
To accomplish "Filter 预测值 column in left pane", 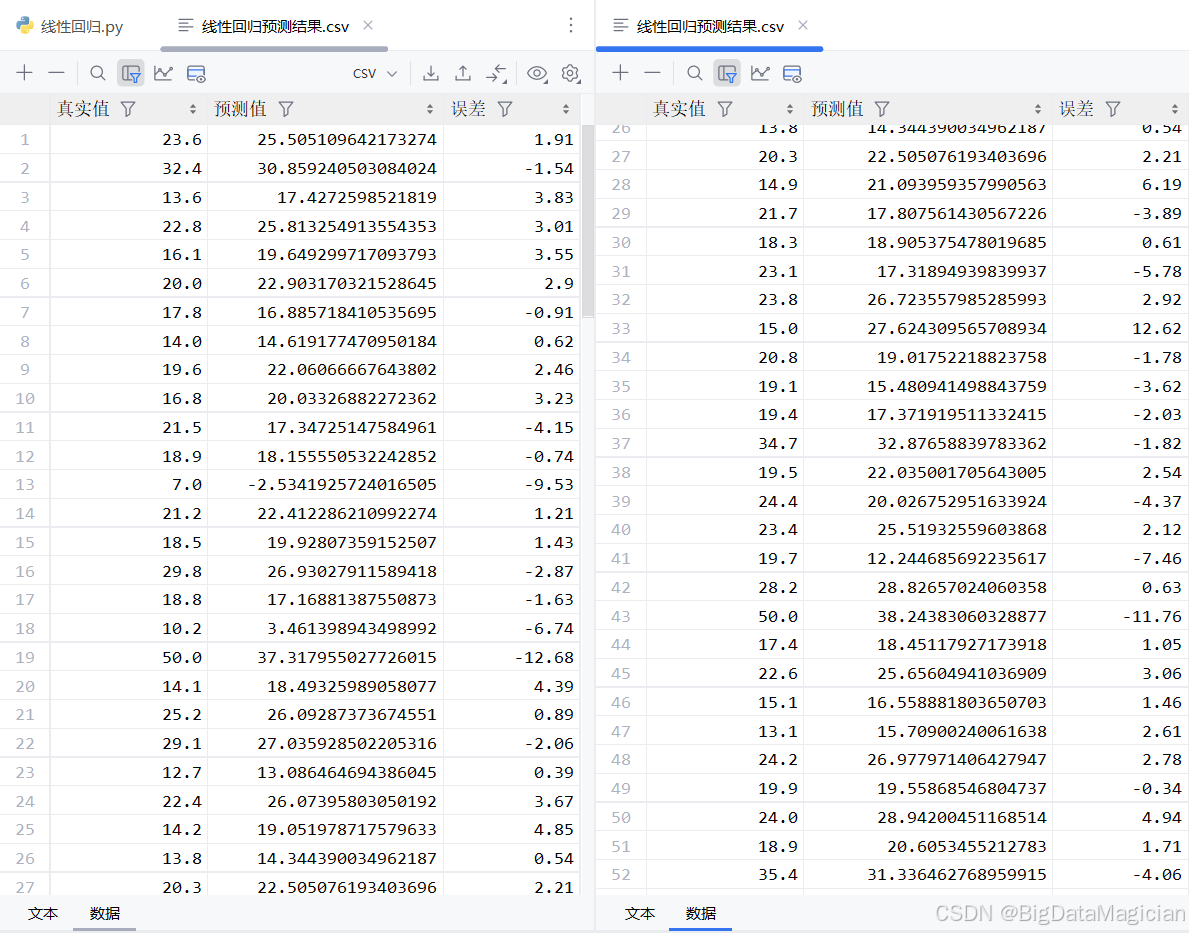I will pyautogui.click(x=286, y=109).
